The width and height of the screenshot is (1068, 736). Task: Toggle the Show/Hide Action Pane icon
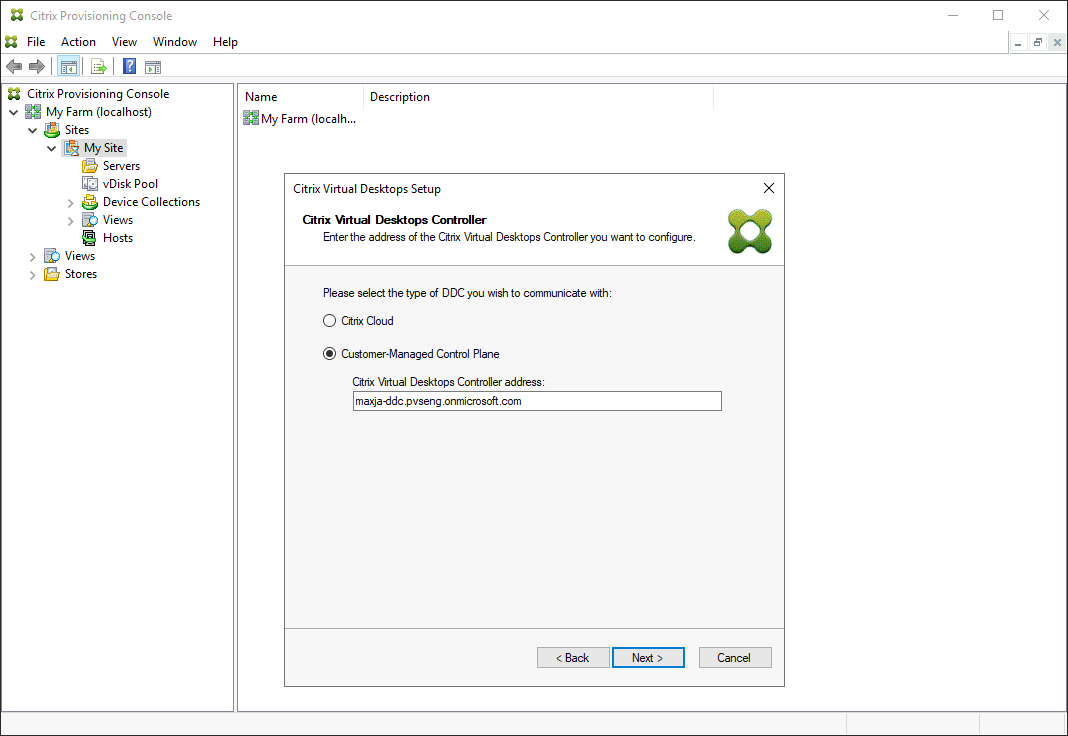tap(152, 66)
